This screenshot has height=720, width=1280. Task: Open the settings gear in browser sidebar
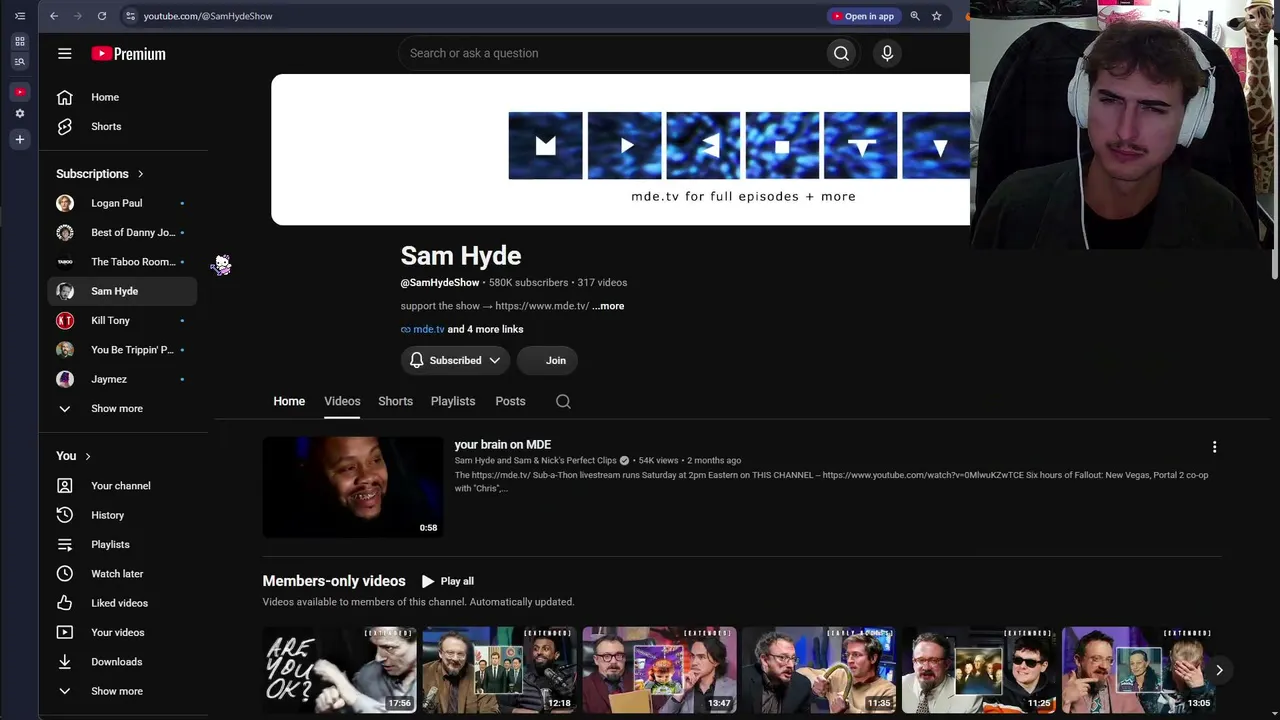point(19,114)
